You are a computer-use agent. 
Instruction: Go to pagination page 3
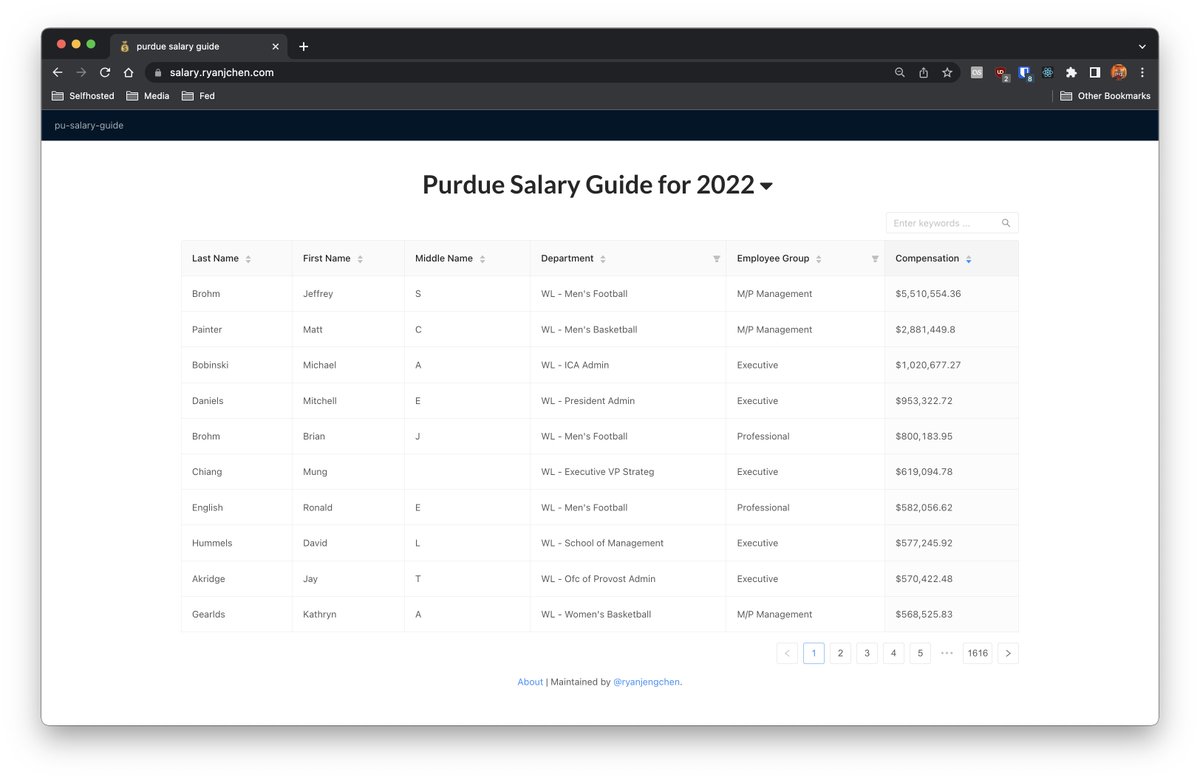coord(867,653)
